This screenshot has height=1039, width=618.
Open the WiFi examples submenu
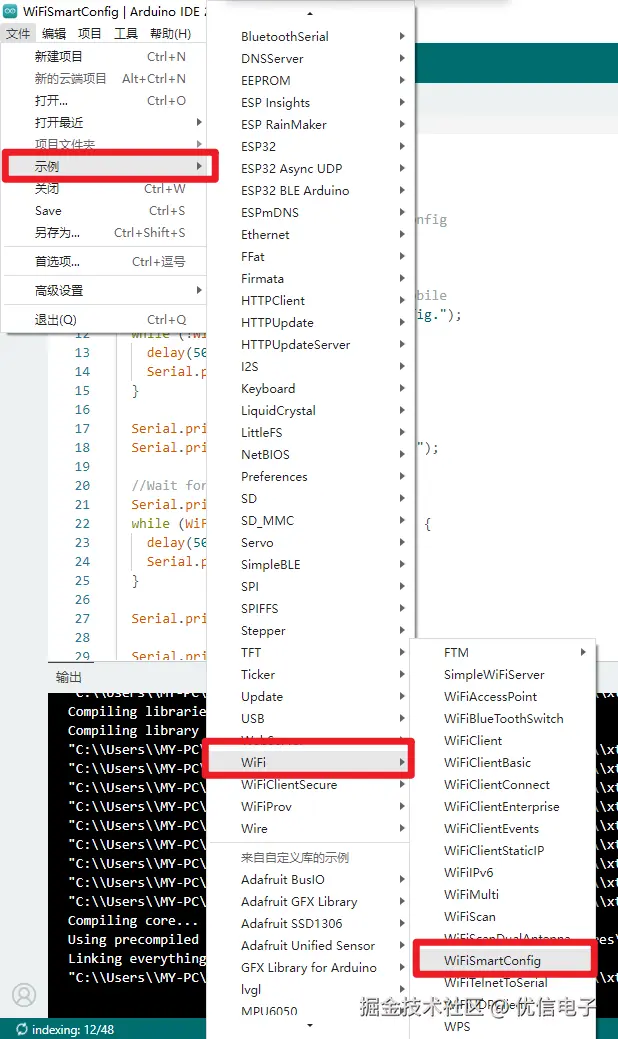[311, 763]
